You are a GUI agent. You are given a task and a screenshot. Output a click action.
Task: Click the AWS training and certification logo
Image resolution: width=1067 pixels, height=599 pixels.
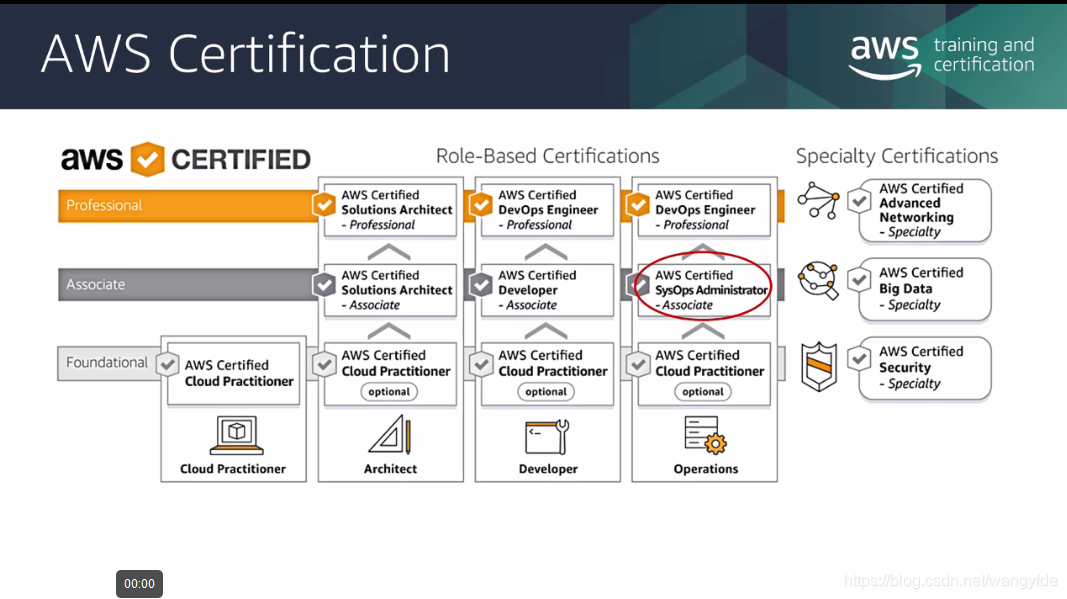point(942,56)
